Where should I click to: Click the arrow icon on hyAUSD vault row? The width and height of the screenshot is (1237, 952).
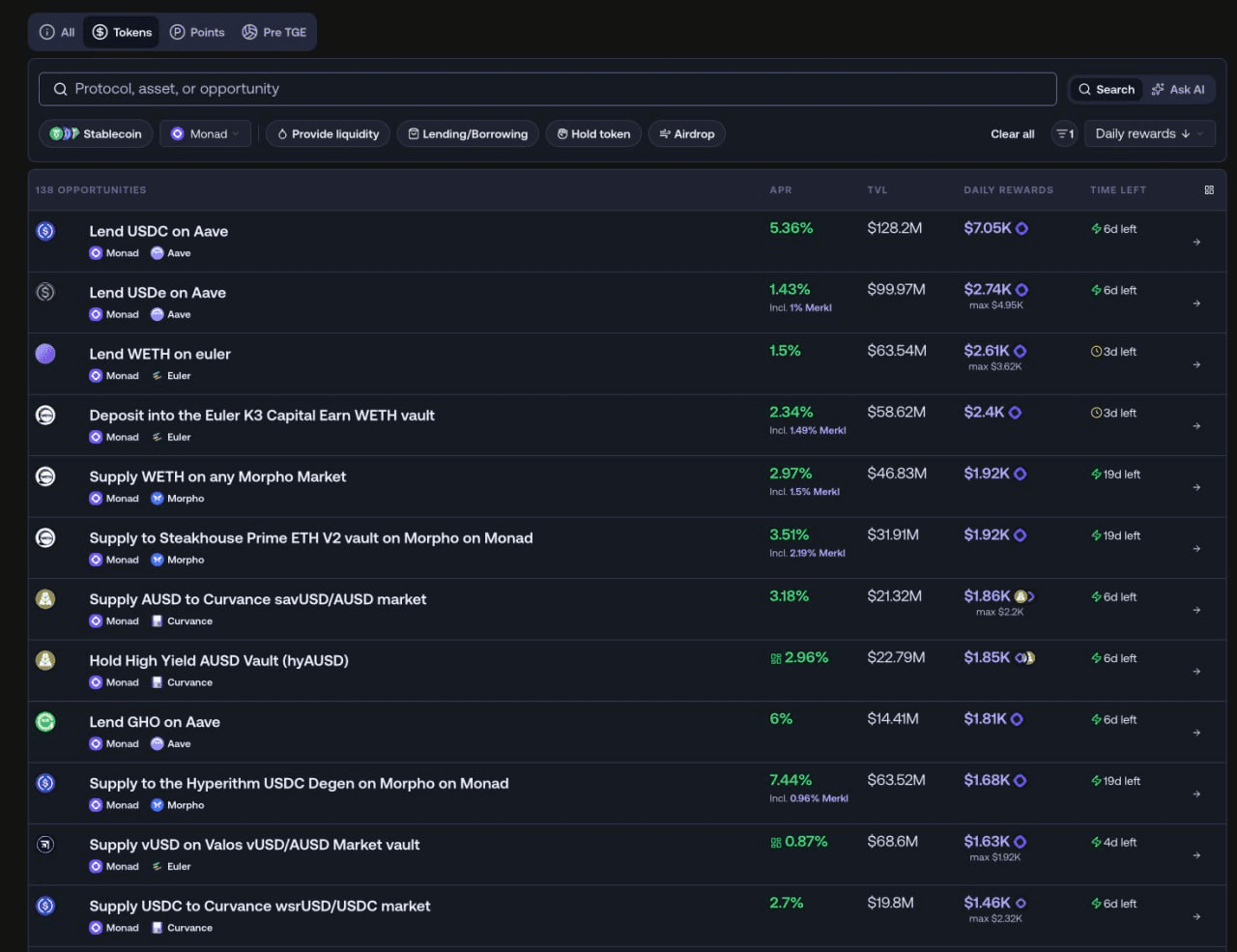pyautogui.click(x=1196, y=672)
